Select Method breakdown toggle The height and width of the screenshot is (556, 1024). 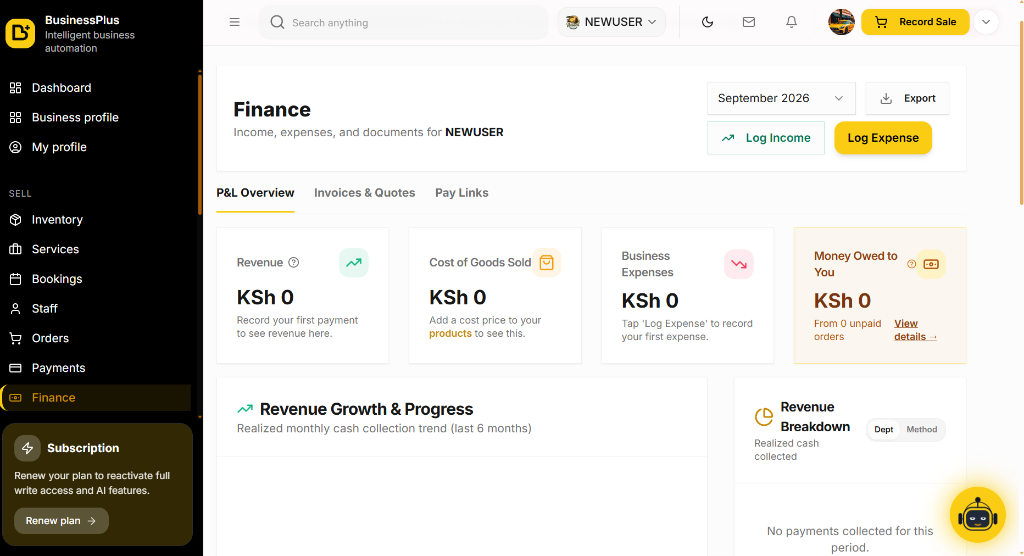click(921, 429)
